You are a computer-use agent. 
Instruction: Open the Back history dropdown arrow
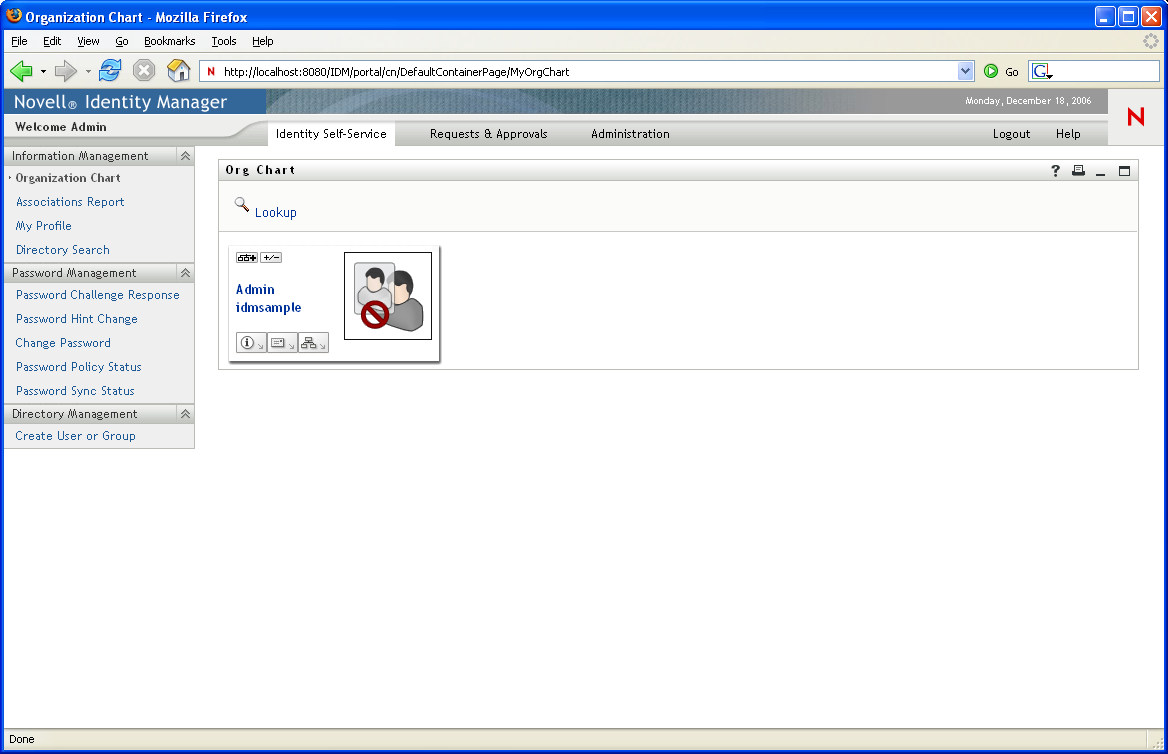(x=43, y=72)
